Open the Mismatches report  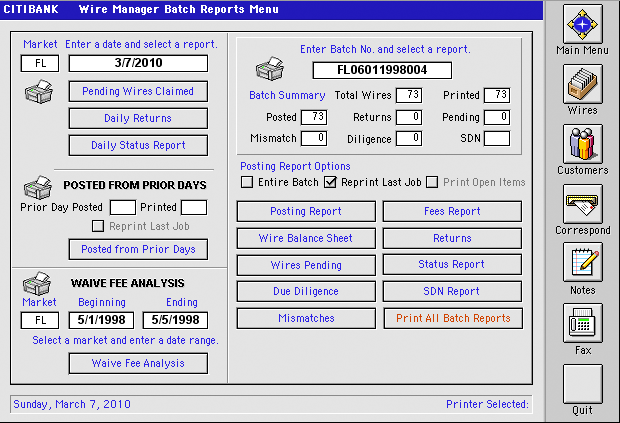tap(306, 318)
